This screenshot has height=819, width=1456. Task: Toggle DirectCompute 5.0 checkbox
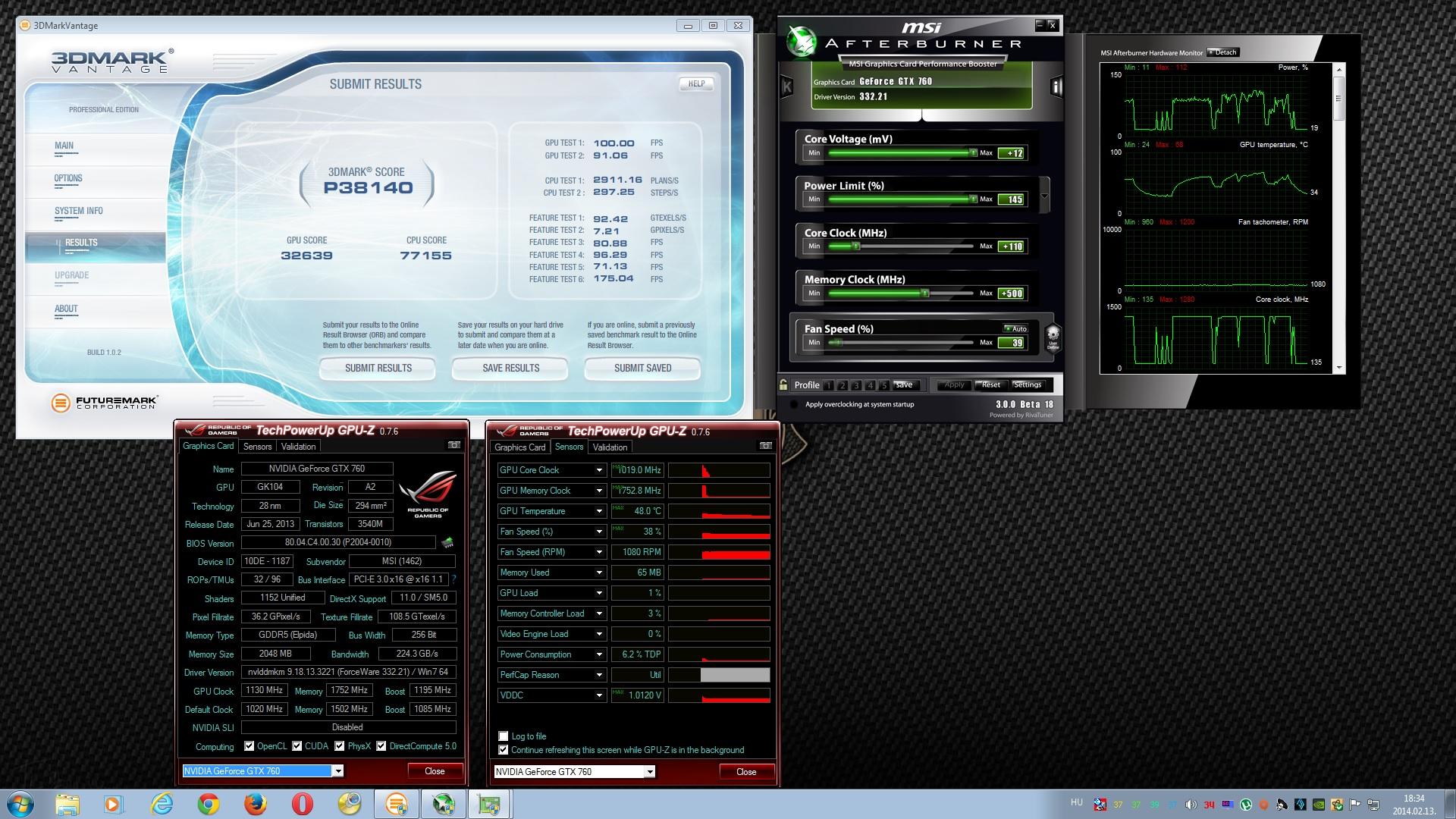click(x=381, y=746)
